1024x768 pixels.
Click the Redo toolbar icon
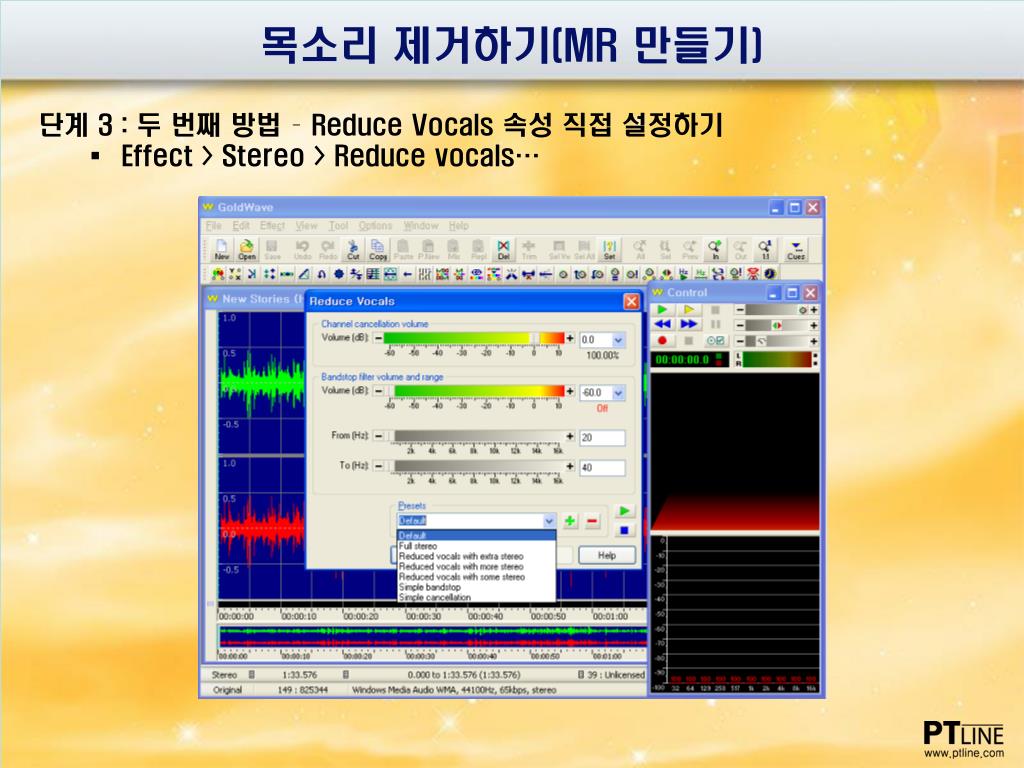click(x=328, y=249)
